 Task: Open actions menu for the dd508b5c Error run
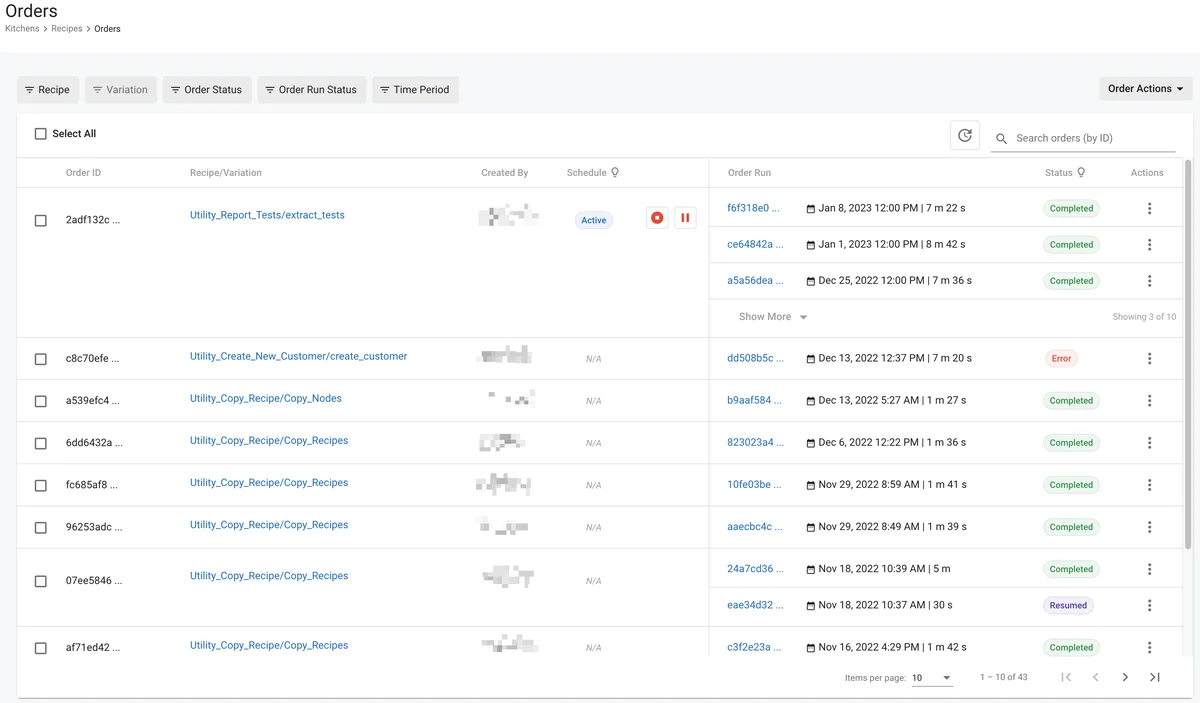pos(1149,357)
